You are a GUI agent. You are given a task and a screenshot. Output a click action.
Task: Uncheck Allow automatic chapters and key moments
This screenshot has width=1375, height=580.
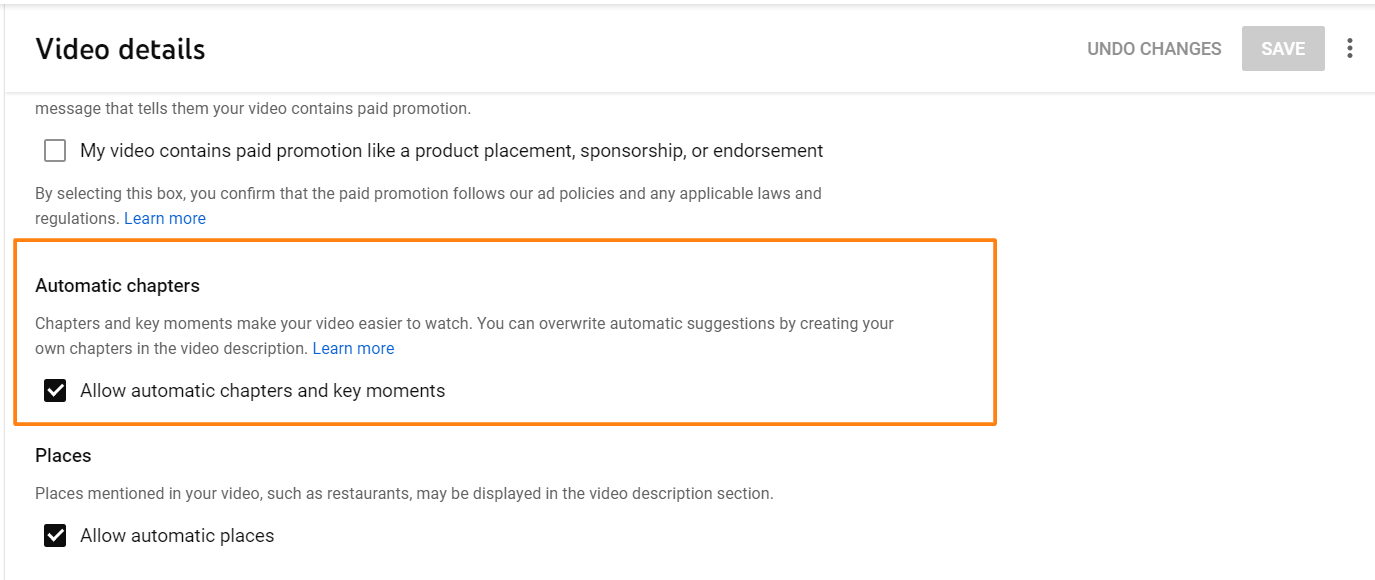[55, 391]
